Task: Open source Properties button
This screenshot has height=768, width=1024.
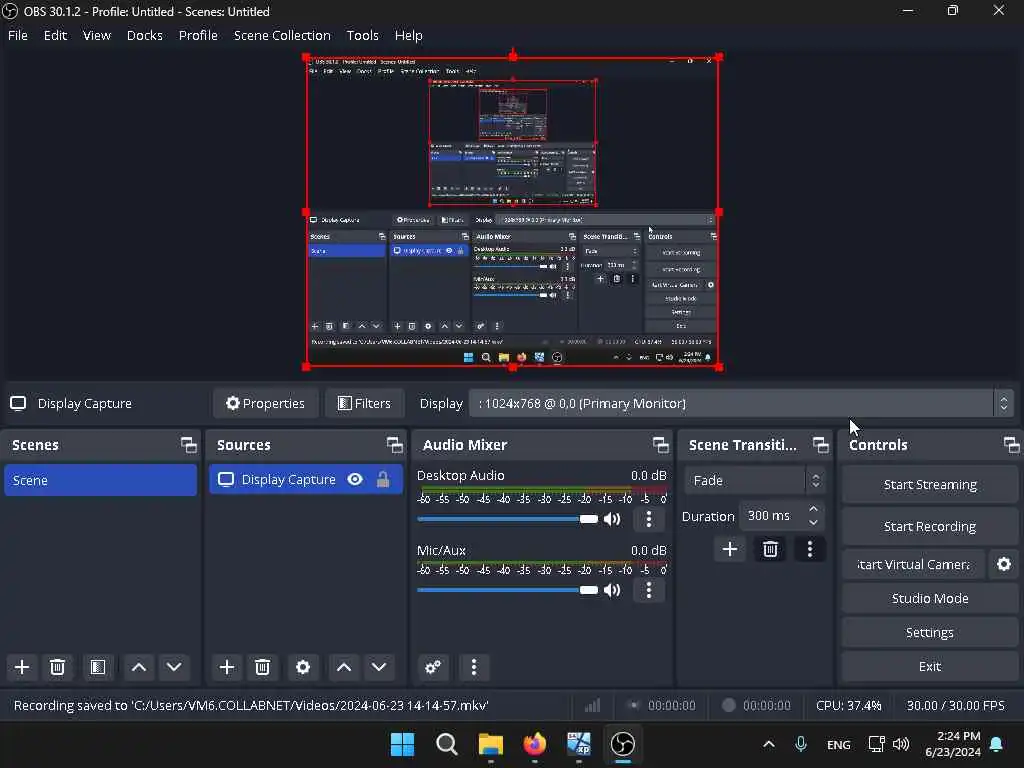Action: 265,404
